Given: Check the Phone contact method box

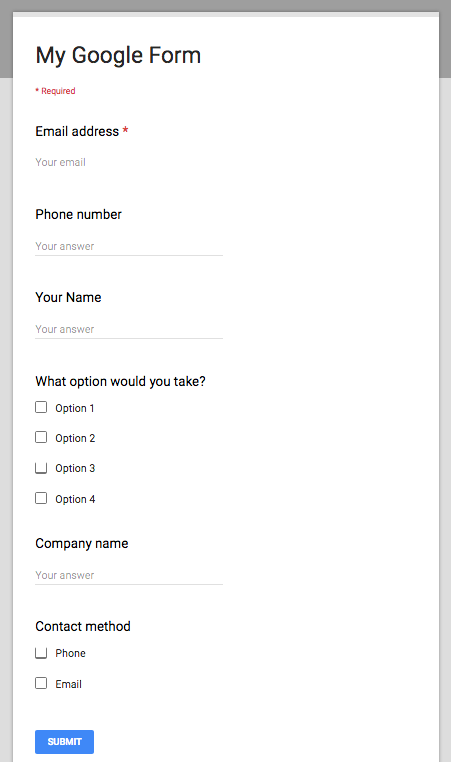Looking at the screenshot, I should coord(41,653).
